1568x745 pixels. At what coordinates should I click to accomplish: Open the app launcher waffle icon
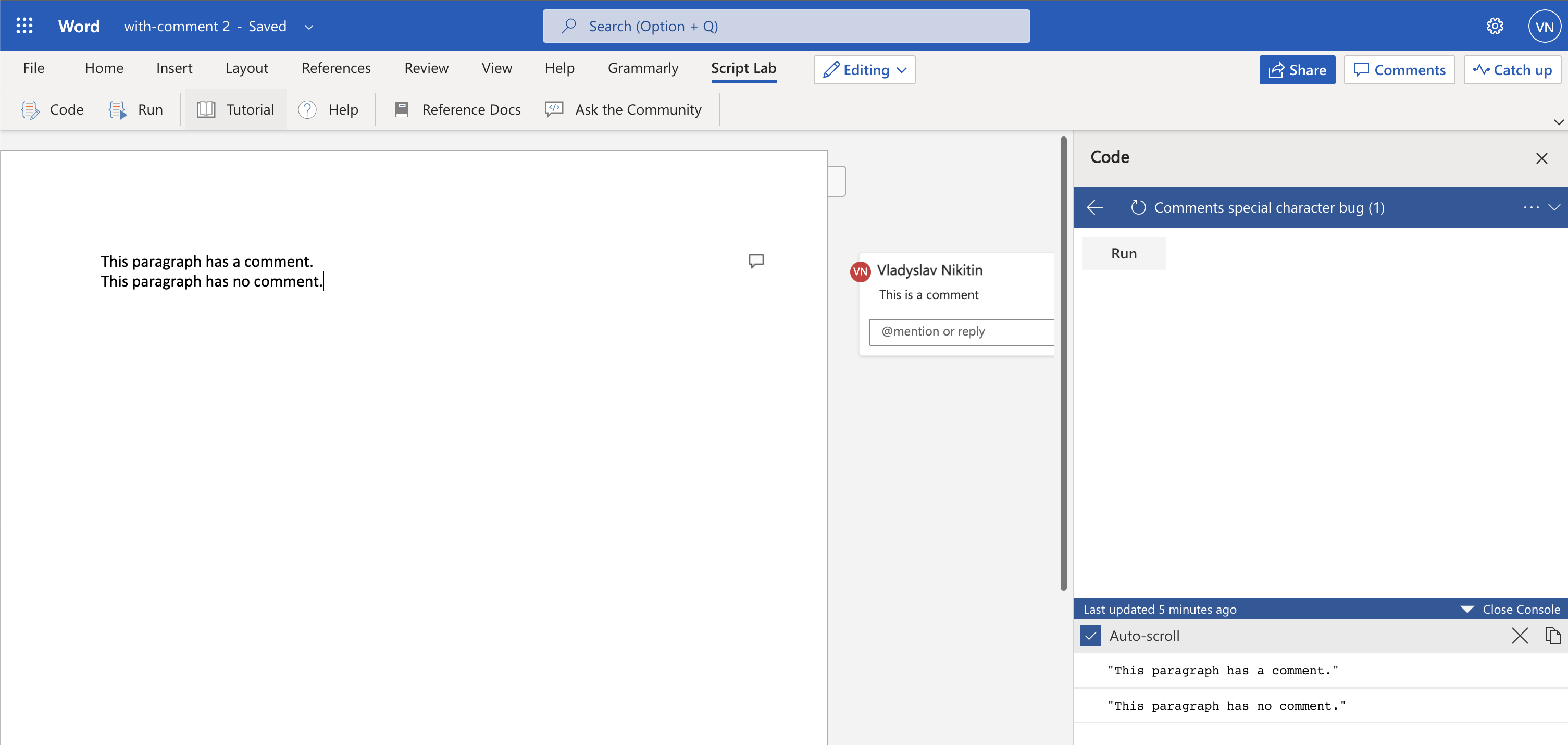(x=24, y=26)
